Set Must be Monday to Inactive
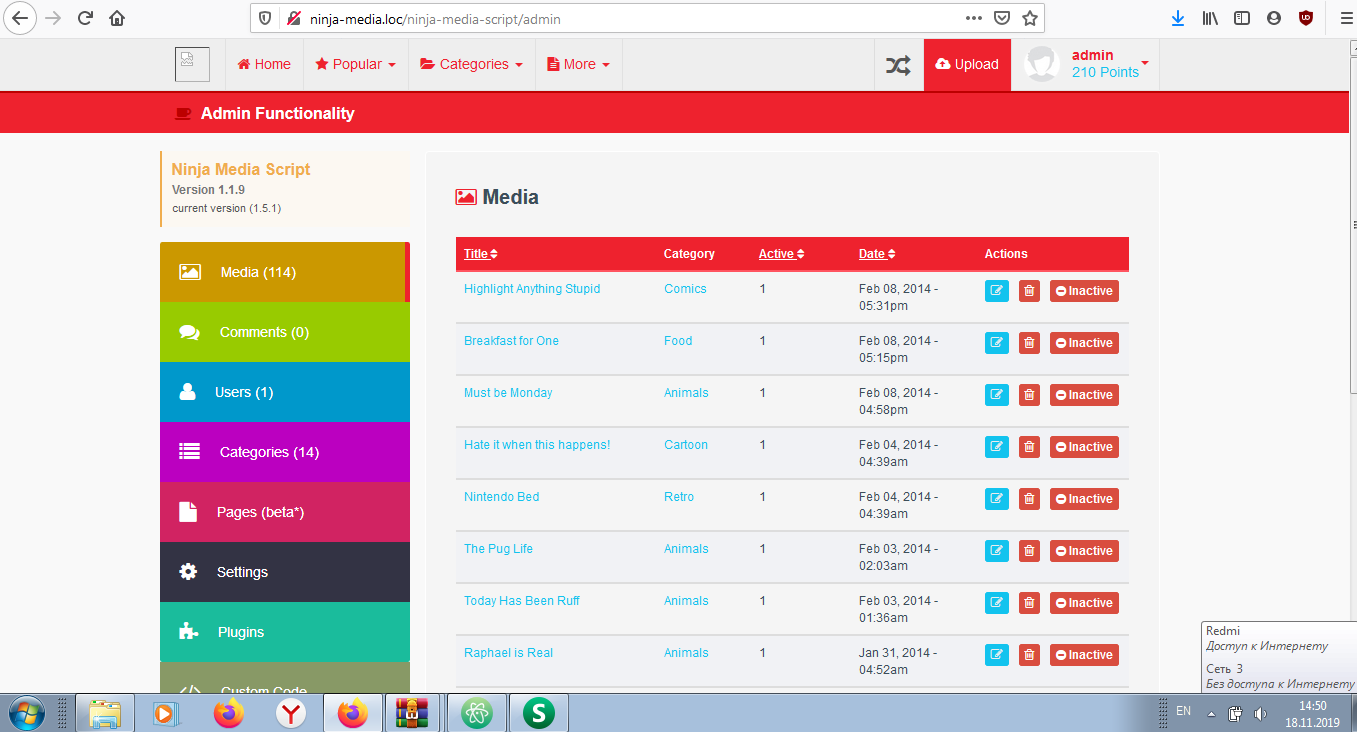 (x=1084, y=395)
